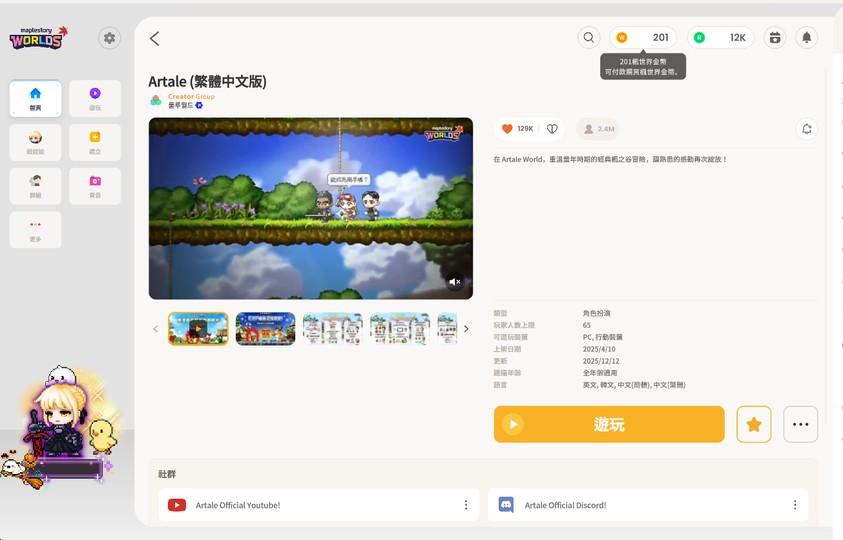Screen dimensions: 843x540
Task: Open Artale Official Youtube kebab menu
Action: click(x=466, y=505)
